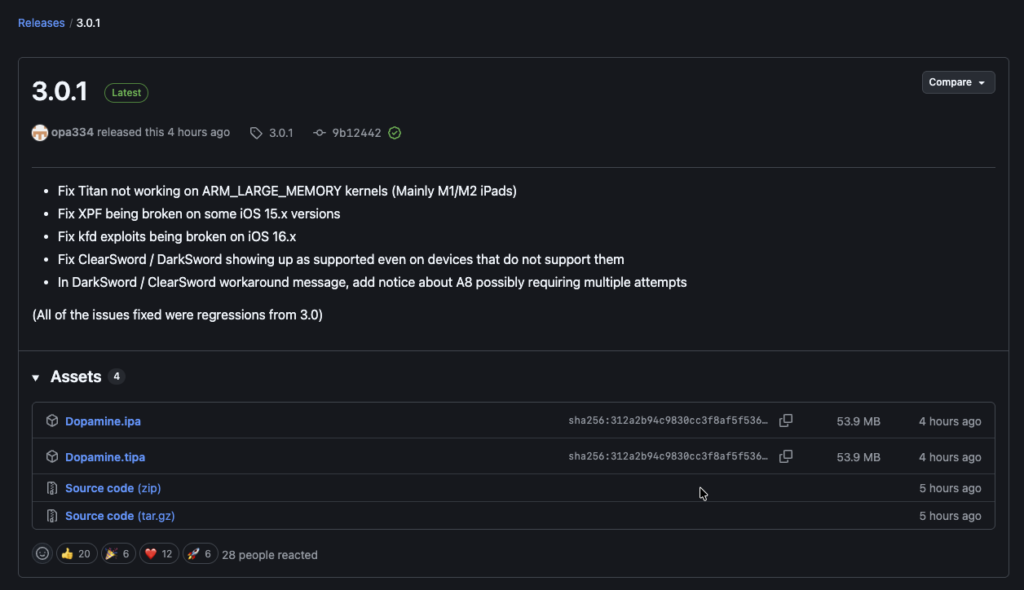Image resolution: width=1024 pixels, height=590 pixels.
Task: Click the regressions from 3.0 sentence
Action: 177,315
